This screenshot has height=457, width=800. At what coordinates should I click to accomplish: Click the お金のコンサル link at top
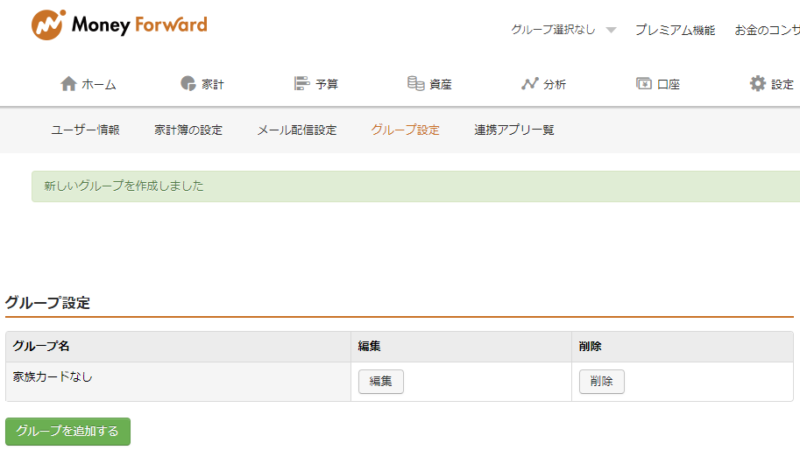click(766, 30)
